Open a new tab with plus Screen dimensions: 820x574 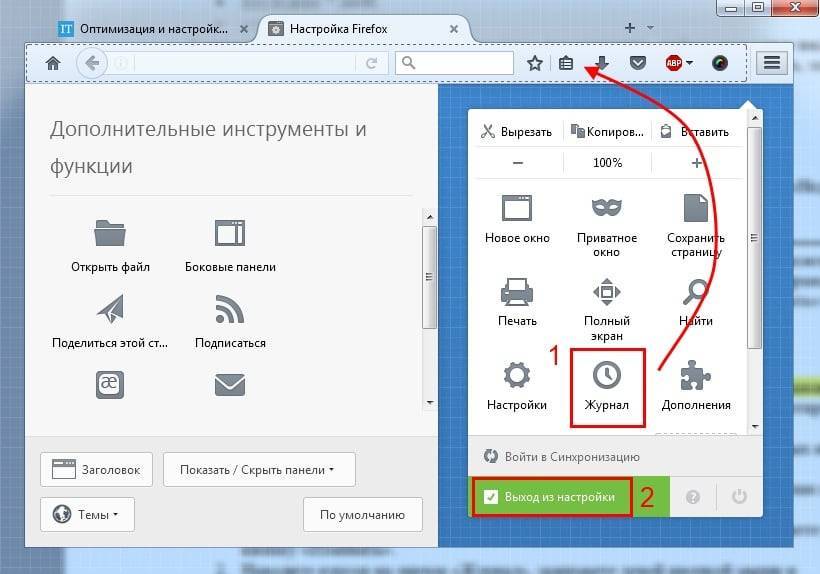point(630,28)
